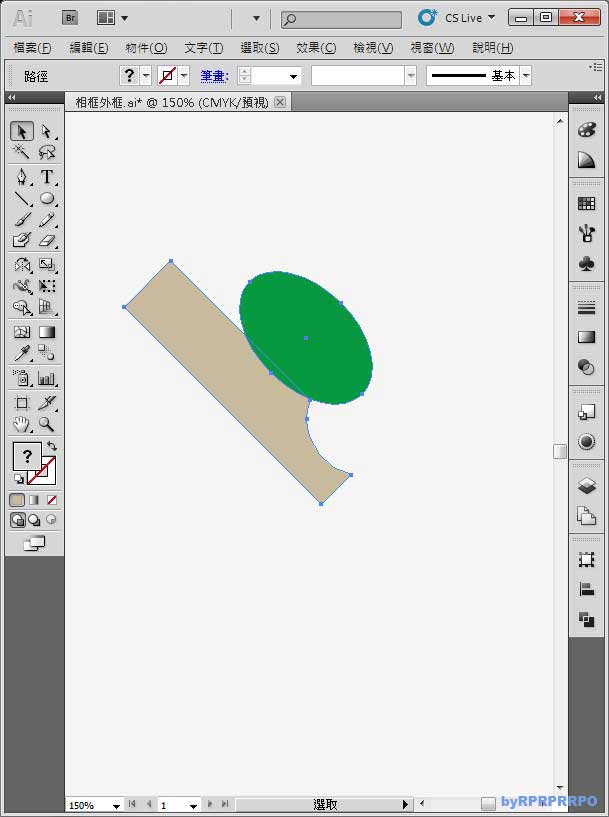Select the Ellipse tool
609x817 pixels.
point(46,198)
